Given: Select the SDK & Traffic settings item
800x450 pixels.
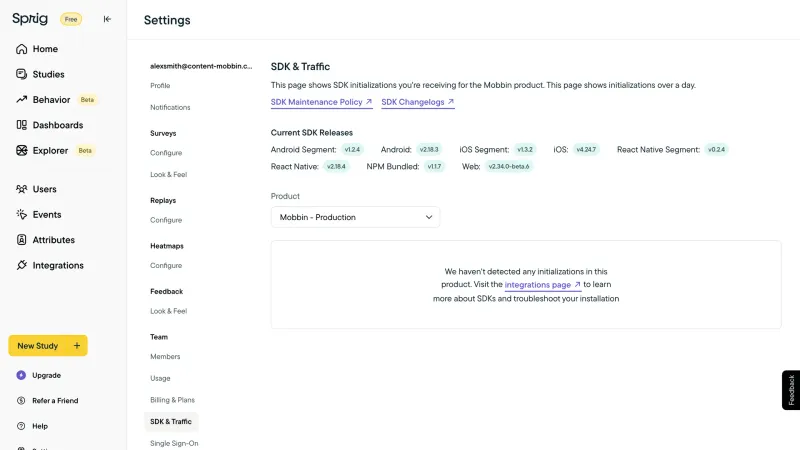Looking at the screenshot, I should (x=171, y=421).
